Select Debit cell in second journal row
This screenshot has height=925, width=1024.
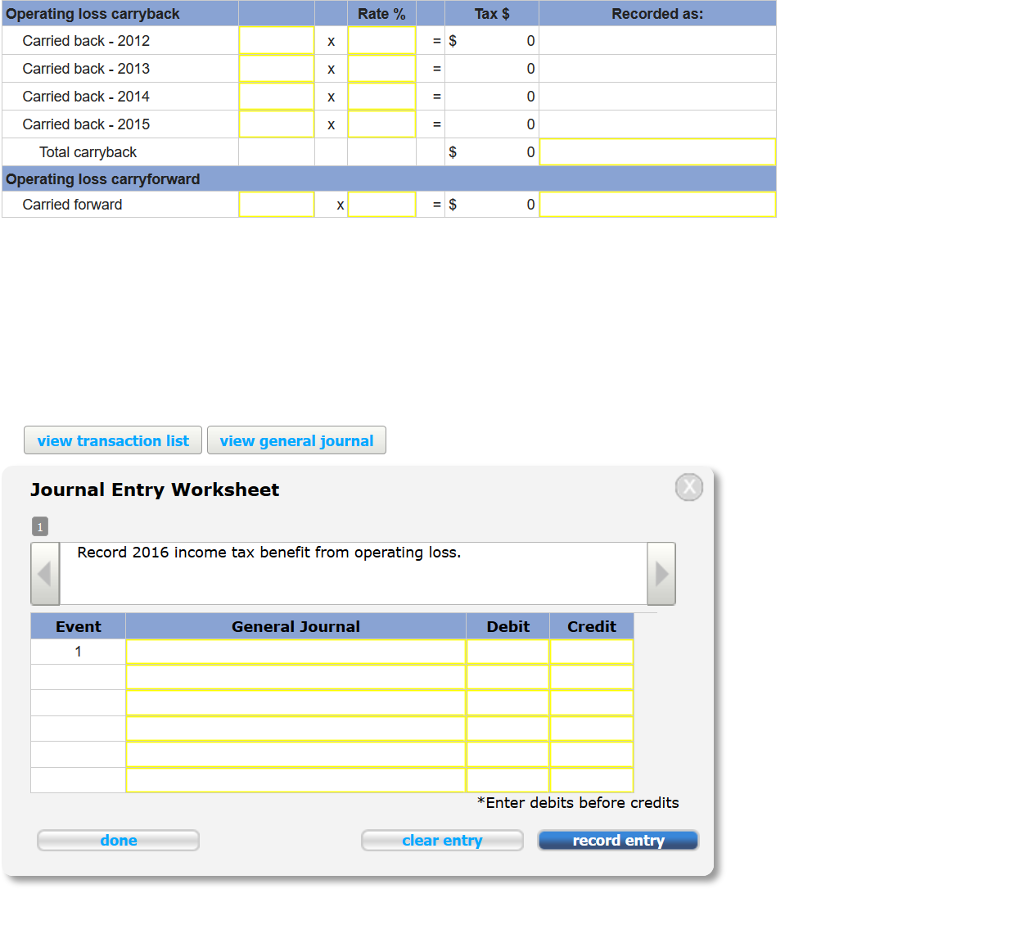[x=508, y=677]
